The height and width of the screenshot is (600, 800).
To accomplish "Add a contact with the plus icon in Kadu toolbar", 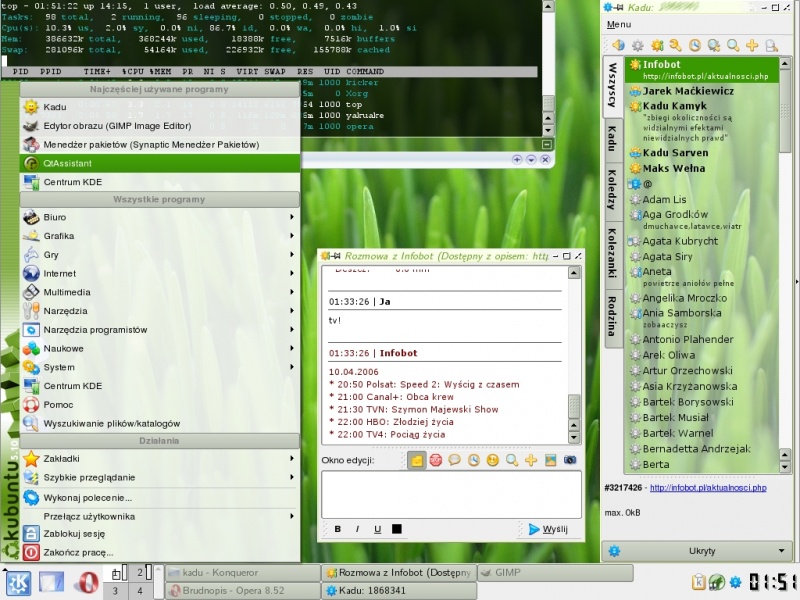I will [x=752, y=45].
